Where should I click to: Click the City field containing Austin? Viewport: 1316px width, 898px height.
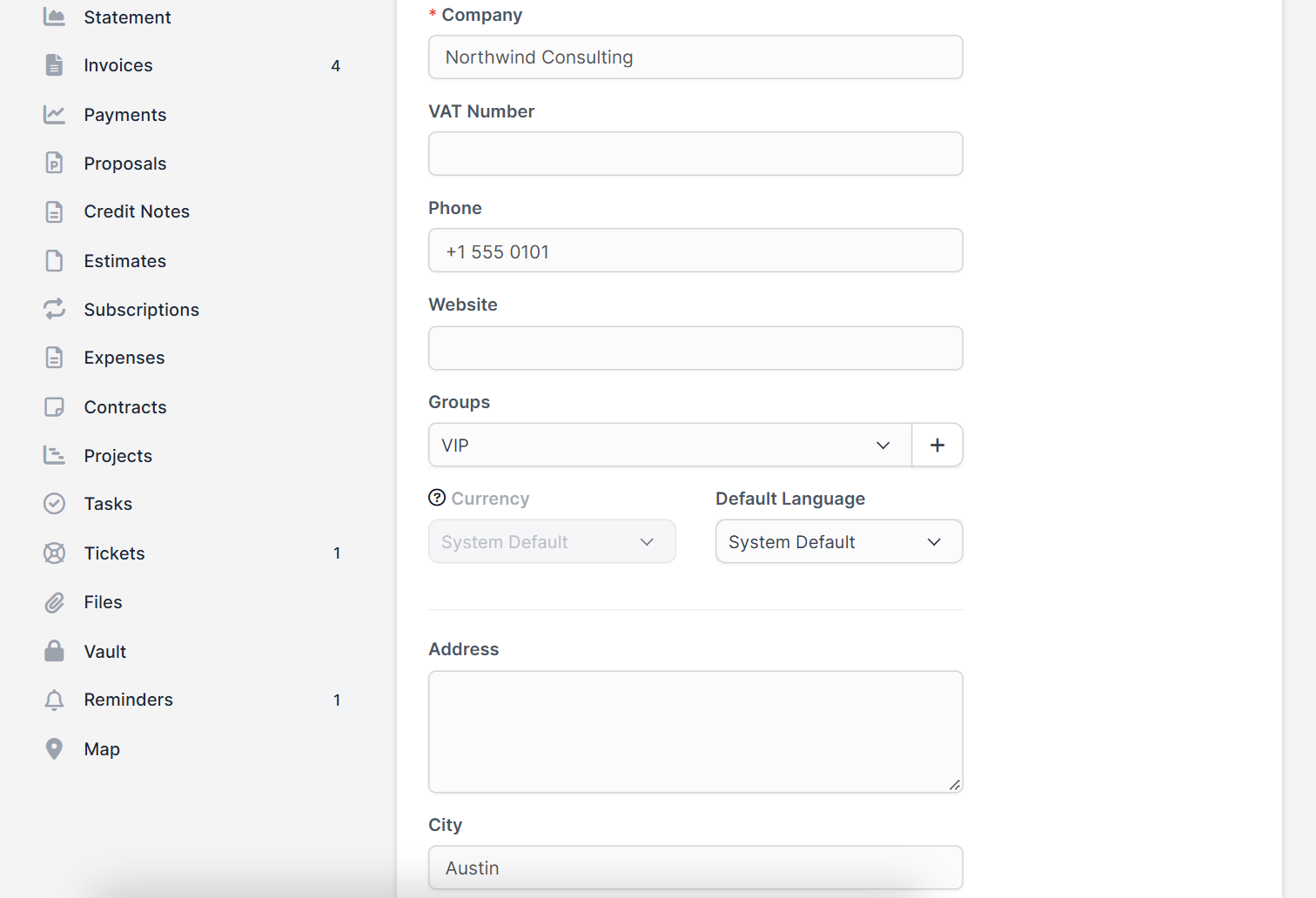pyautogui.click(x=695, y=868)
